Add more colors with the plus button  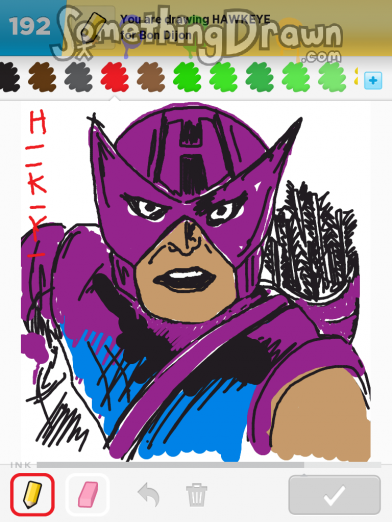373,80
